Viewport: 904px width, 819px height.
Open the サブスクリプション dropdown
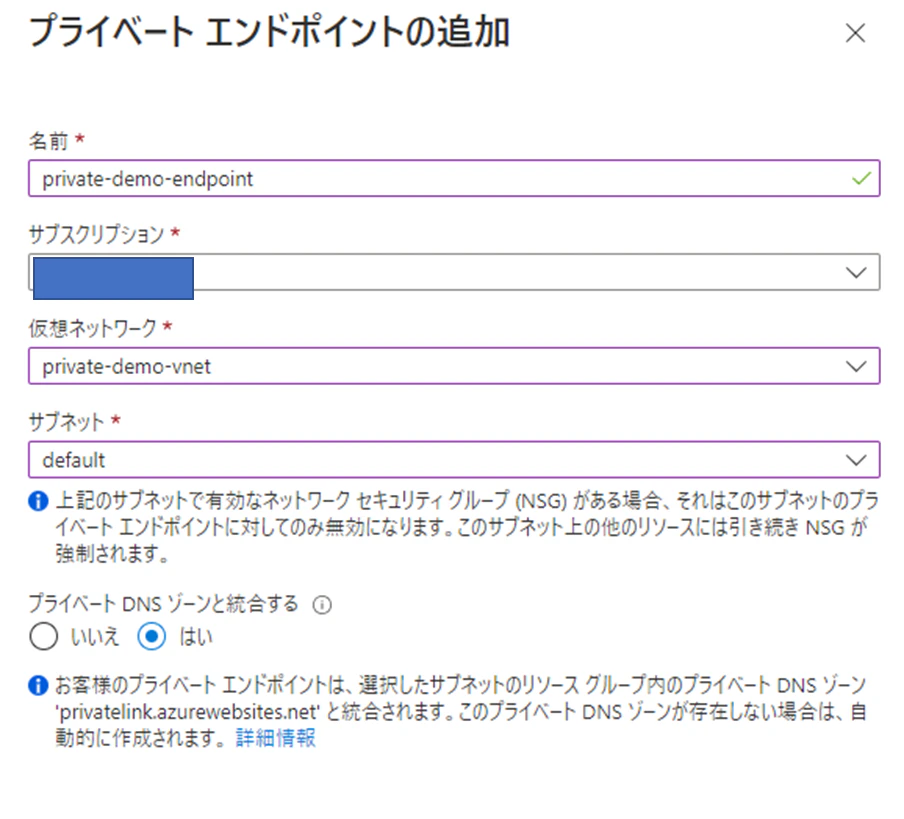(454, 272)
